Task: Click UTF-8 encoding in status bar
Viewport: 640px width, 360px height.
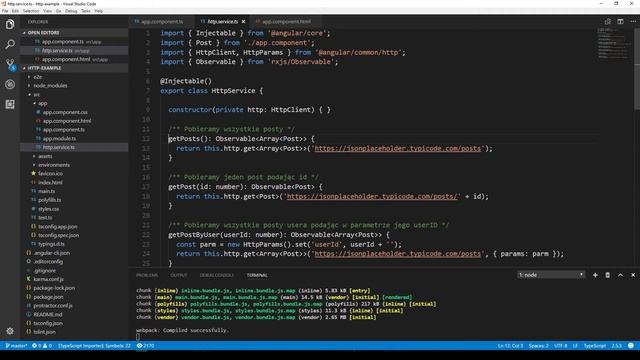Action: (560, 346)
